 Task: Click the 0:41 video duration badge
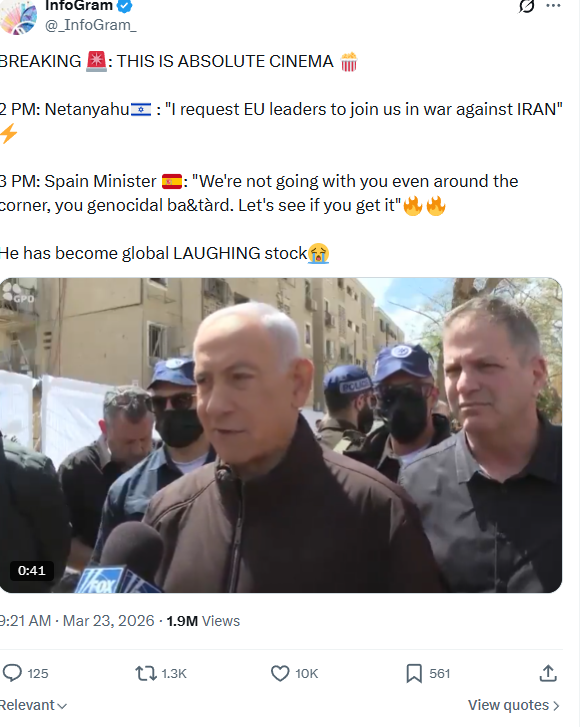click(32, 572)
